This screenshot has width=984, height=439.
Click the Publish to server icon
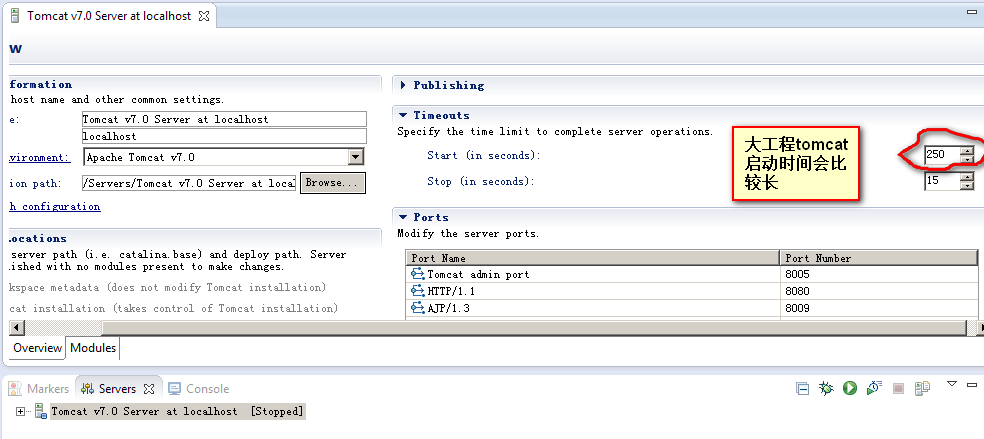922,388
